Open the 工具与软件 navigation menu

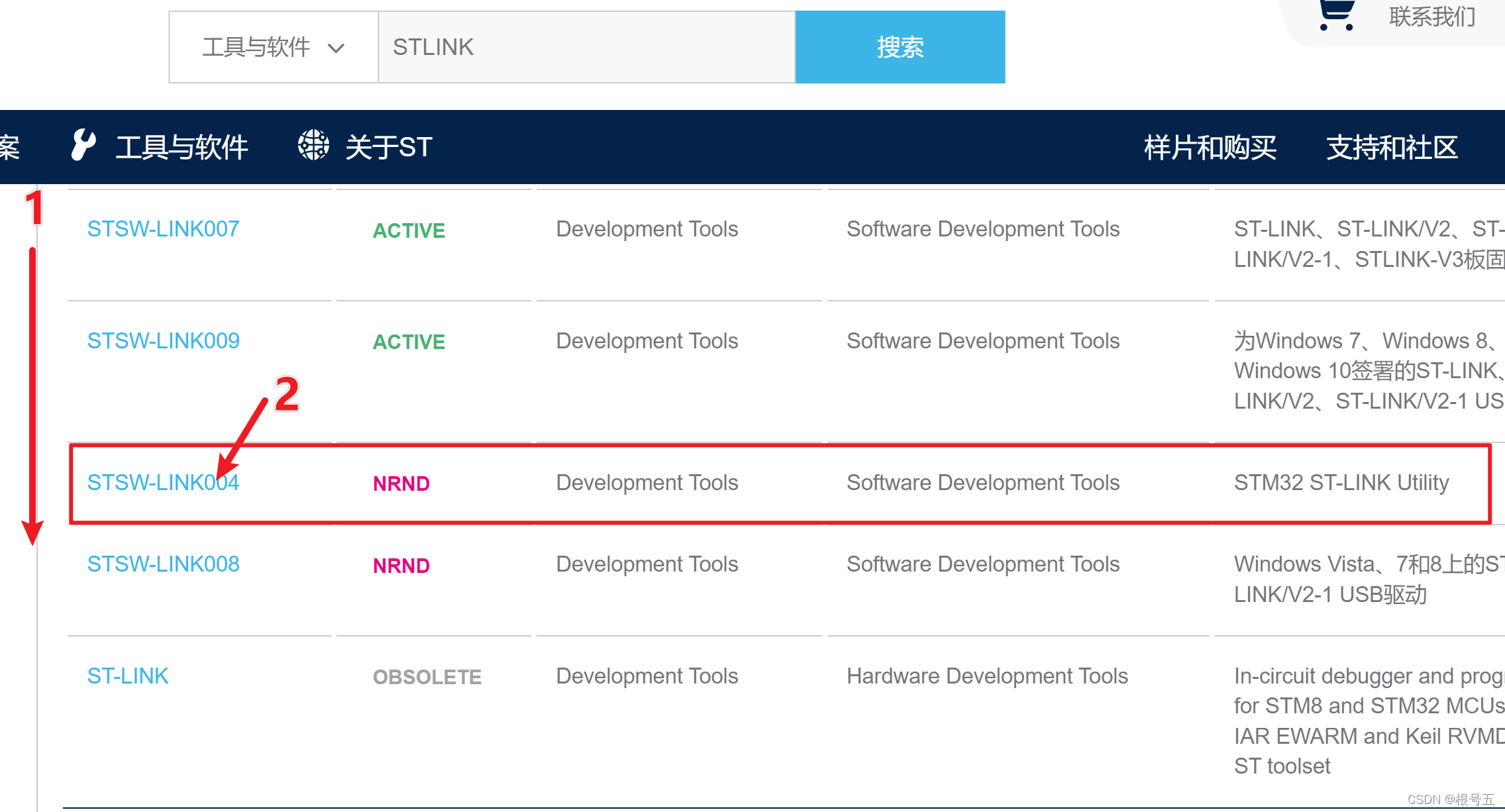click(x=182, y=147)
